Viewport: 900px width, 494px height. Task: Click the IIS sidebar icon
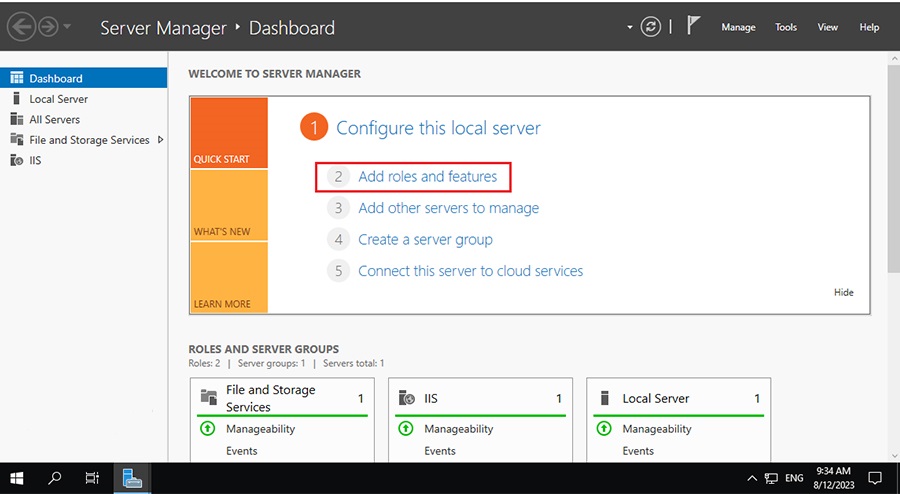(17, 160)
